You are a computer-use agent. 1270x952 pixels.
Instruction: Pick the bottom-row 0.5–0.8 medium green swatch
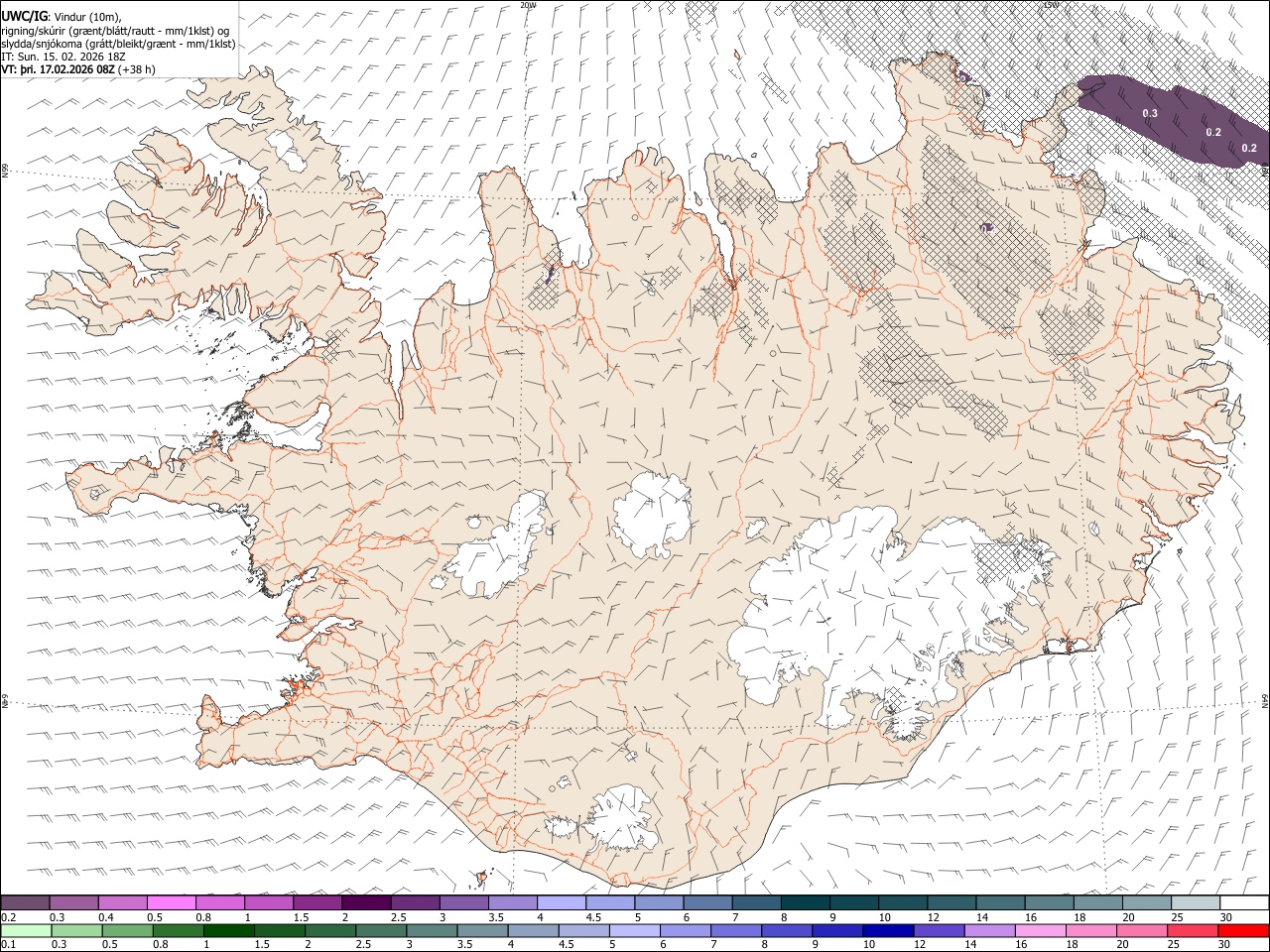pyautogui.click(x=127, y=930)
